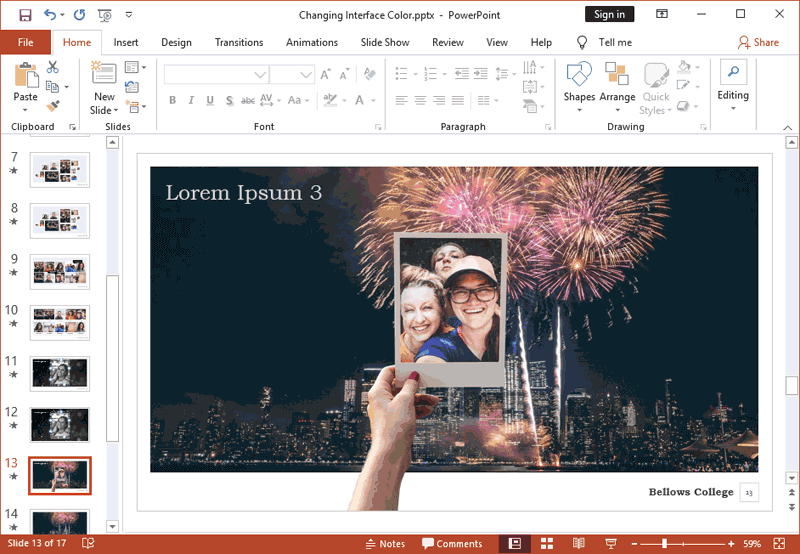Click the Share button
Screen dimensions: 800x554
[x=758, y=43]
